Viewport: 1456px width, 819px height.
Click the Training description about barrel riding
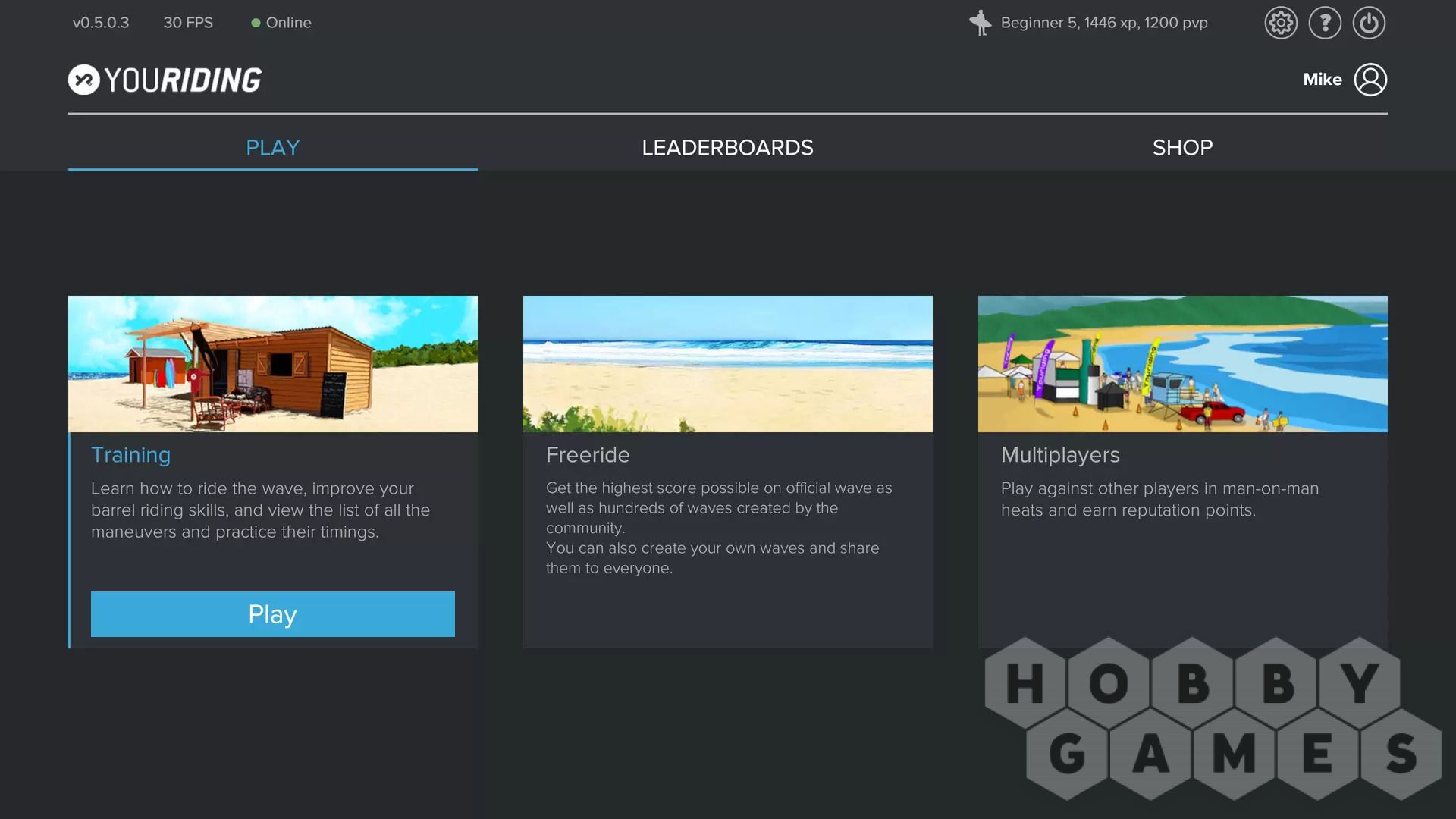[260, 510]
